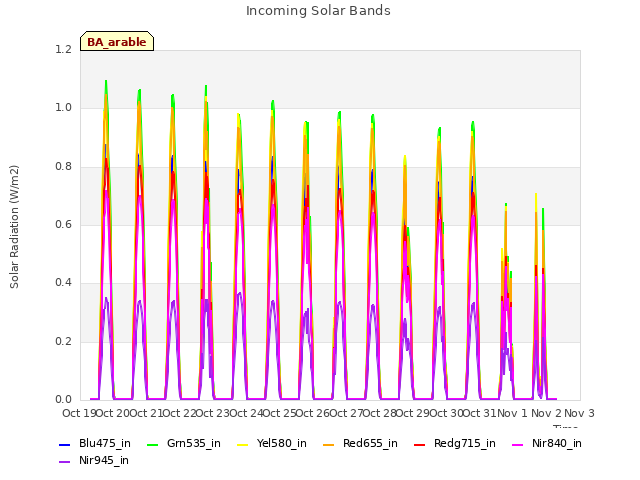Image resolution: width=640 pixels, height=480 pixels.
Task: Click the Nov 2 x-axis label
Action: pos(546,413)
